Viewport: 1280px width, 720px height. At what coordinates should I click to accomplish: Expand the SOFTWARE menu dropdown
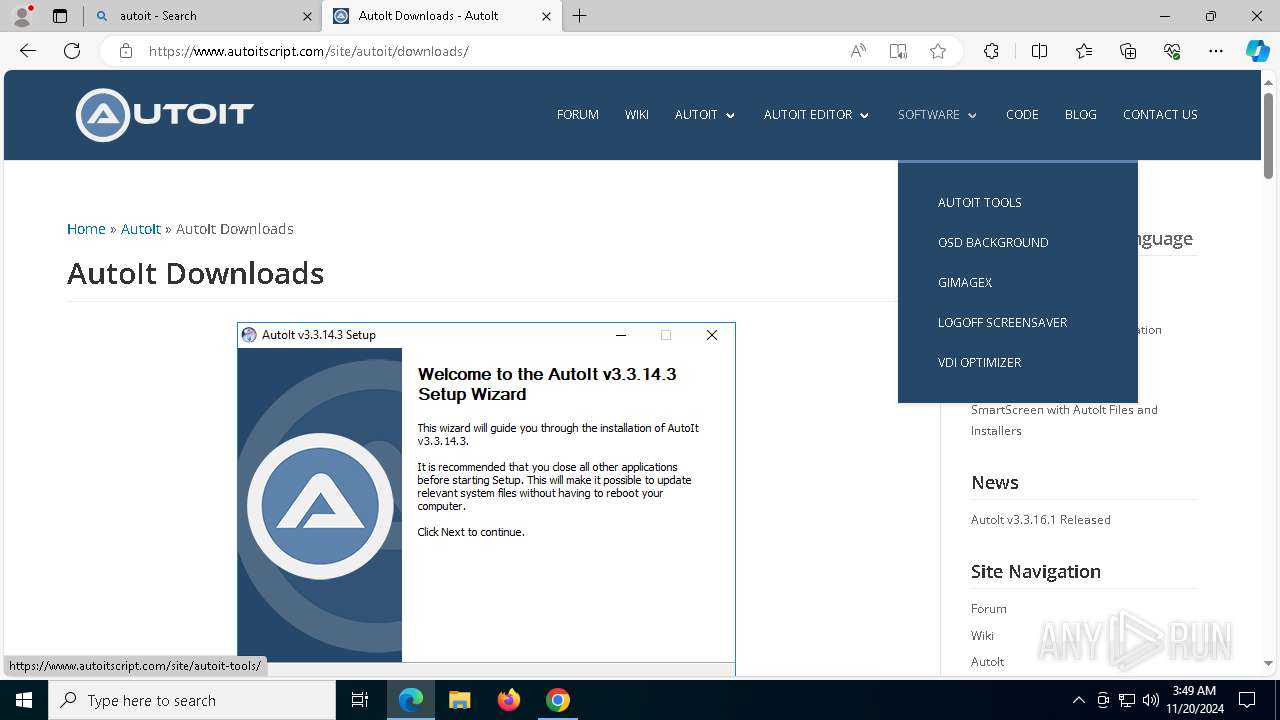click(938, 115)
